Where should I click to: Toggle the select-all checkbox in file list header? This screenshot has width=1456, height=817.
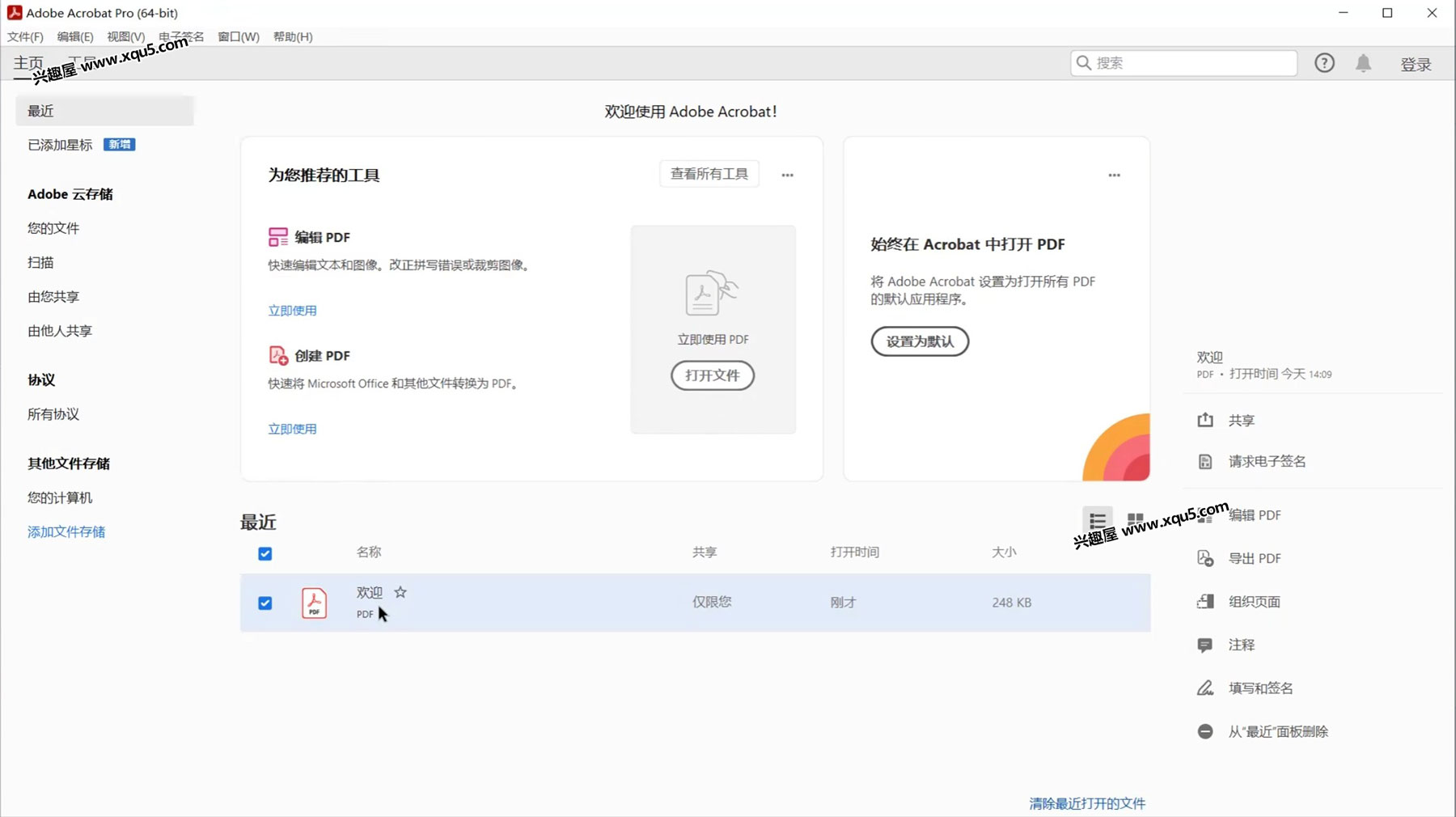265,554
